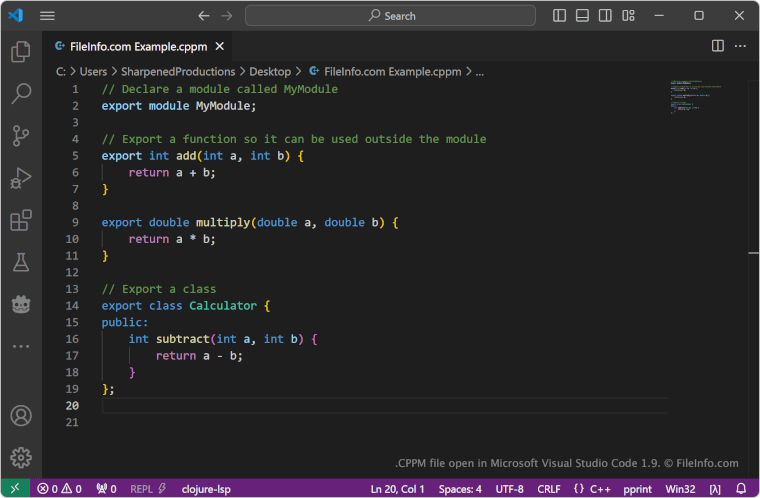Viewport: 760px width, 498px height.
Task: Toggle the bottom panel layout button
Action: (583, 16)
